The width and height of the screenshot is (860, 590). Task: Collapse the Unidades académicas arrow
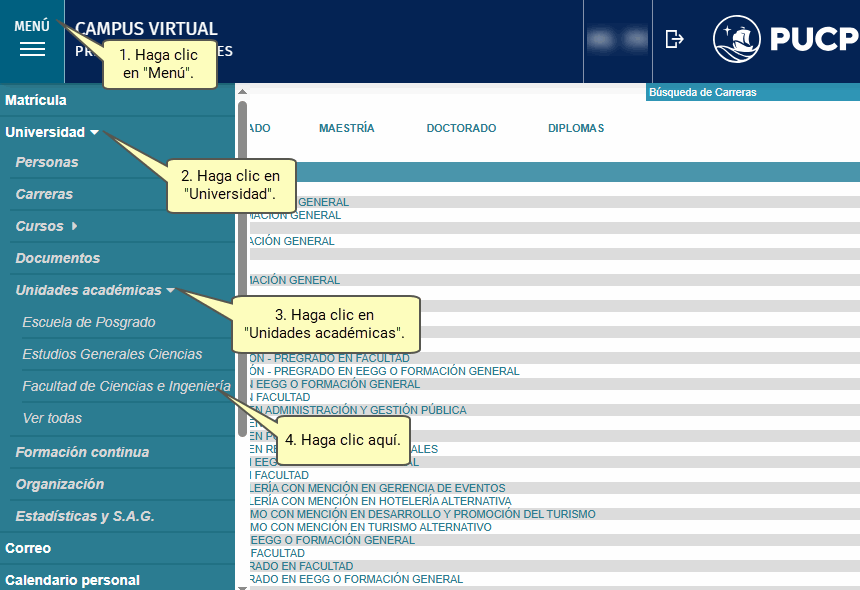pos(170,290)
